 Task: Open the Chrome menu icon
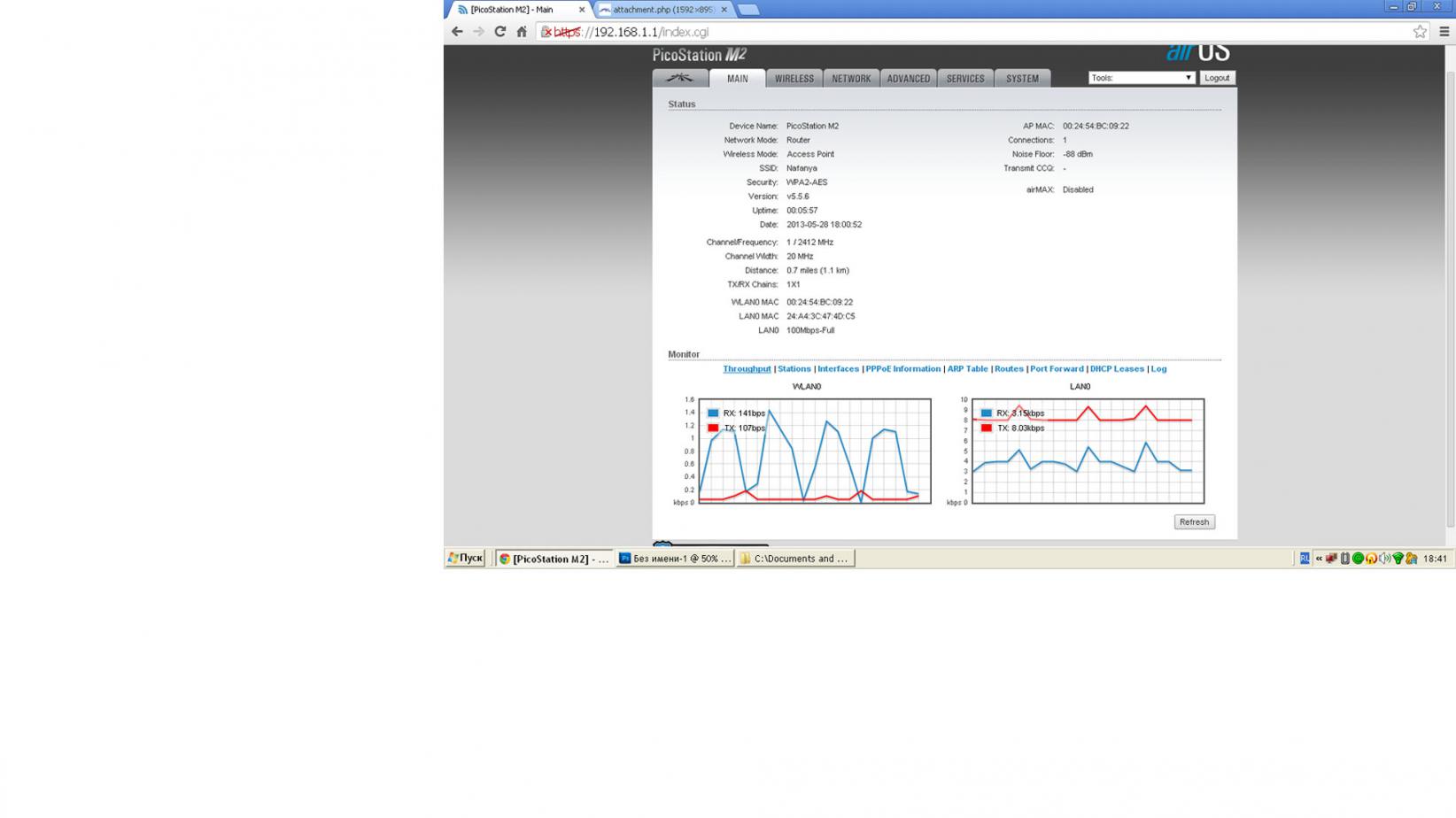point(1444,32)
